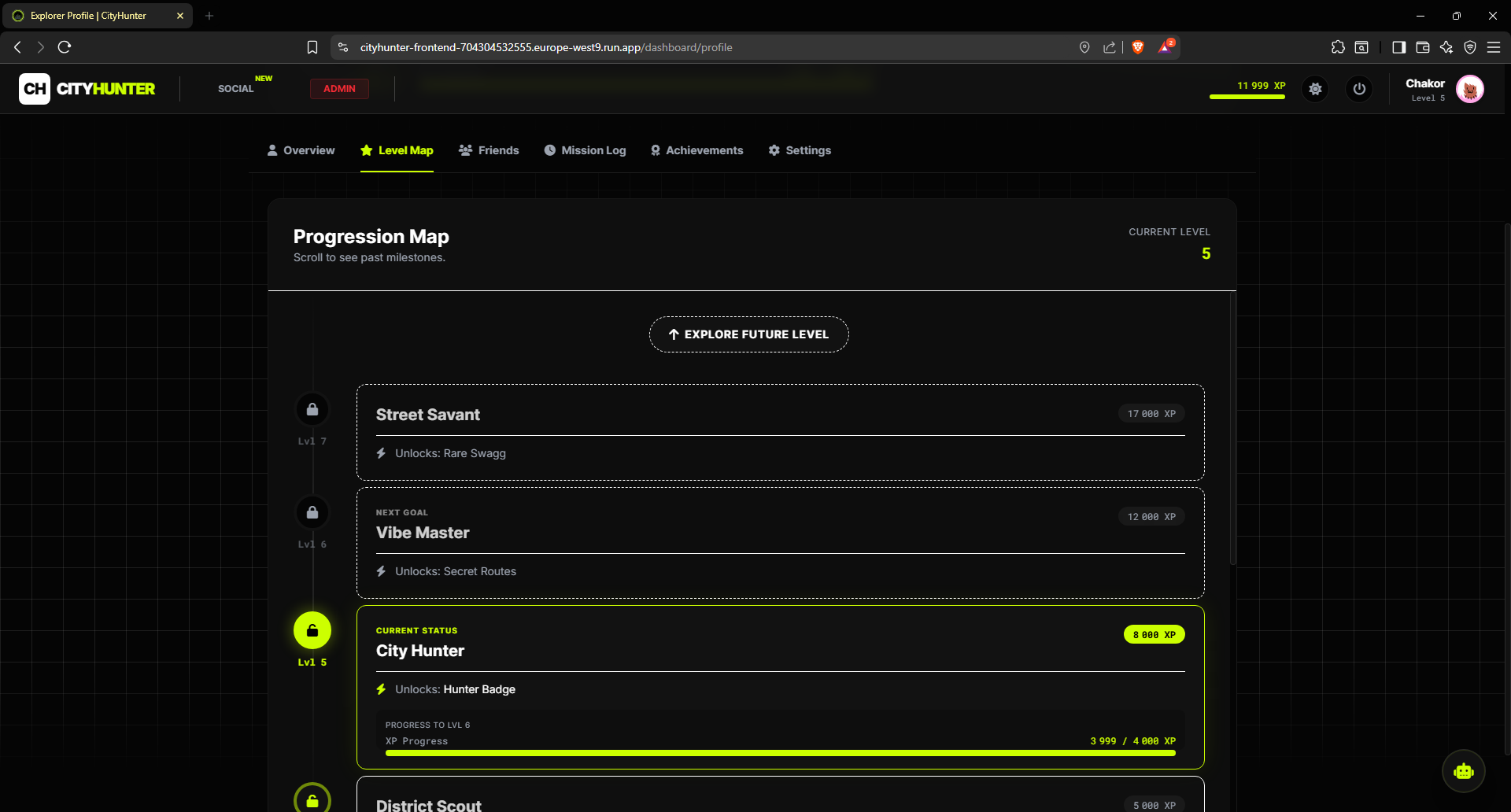Open the Mission Log tab

pos(585,150)
